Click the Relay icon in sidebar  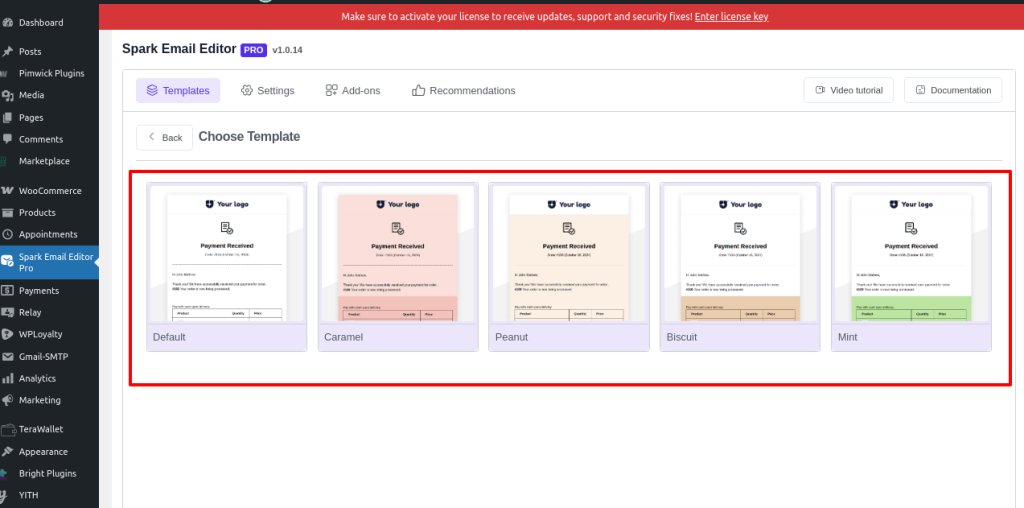[x=7, y=312]
